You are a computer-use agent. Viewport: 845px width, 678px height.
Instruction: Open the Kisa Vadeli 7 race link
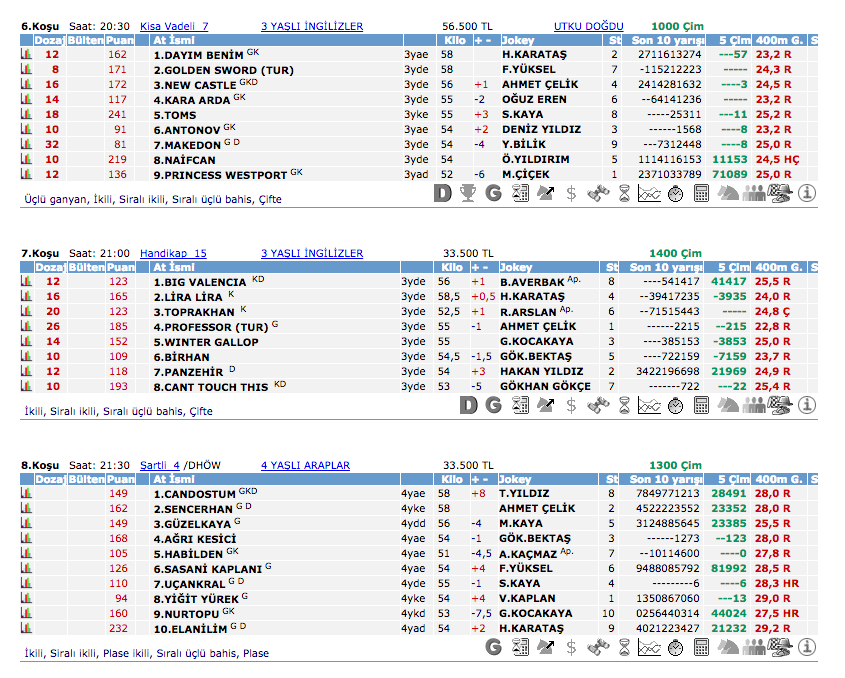(x=174, y=26)
